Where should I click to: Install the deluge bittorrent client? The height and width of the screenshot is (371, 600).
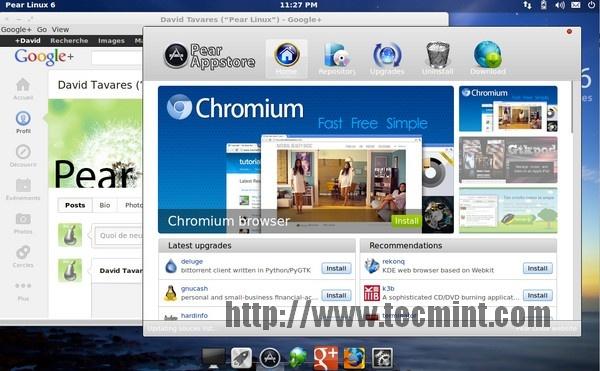[x=336, y=268]
